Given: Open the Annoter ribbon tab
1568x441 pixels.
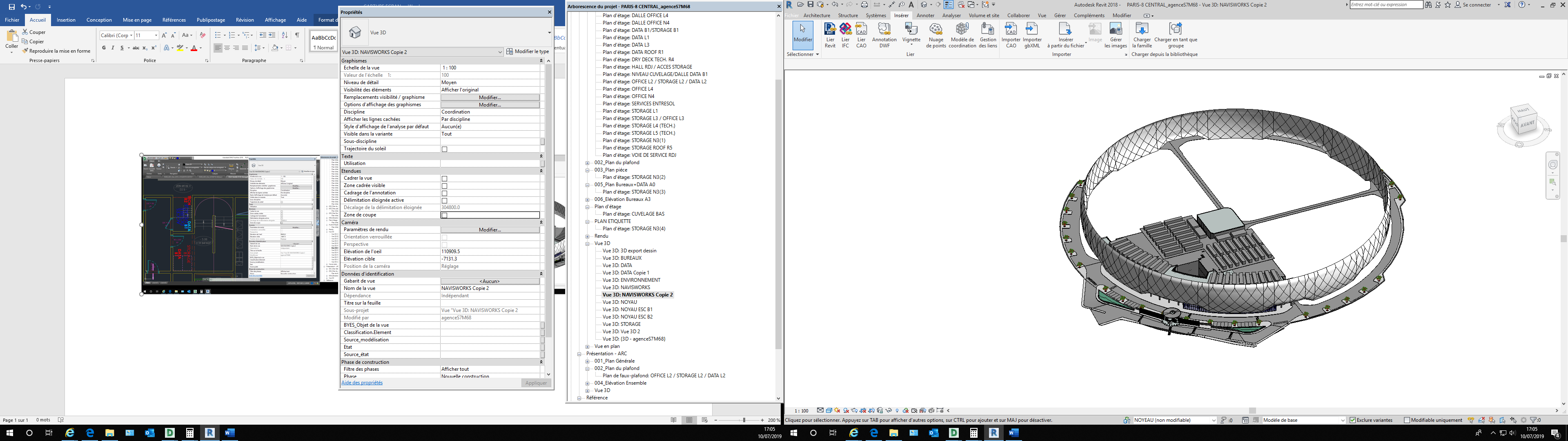Looking at the screenshot, I should click(x=925, y=16).
